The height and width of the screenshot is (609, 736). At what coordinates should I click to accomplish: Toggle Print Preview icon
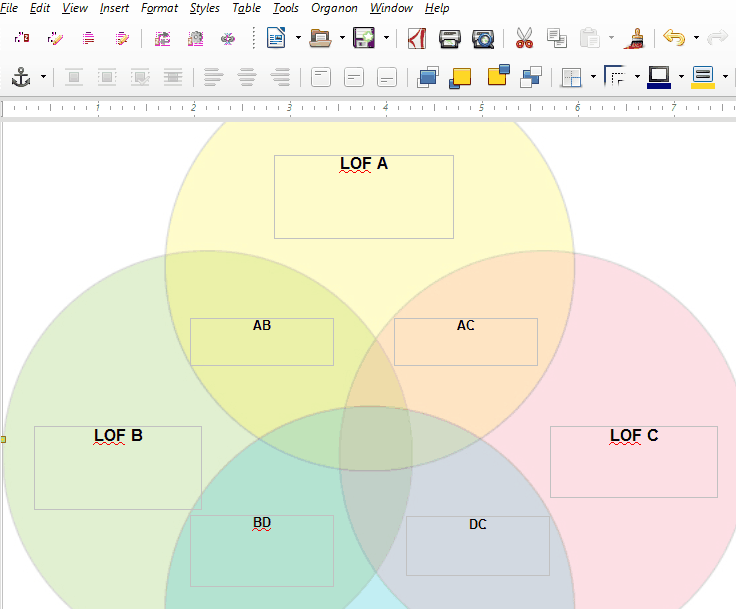point(483,39)
